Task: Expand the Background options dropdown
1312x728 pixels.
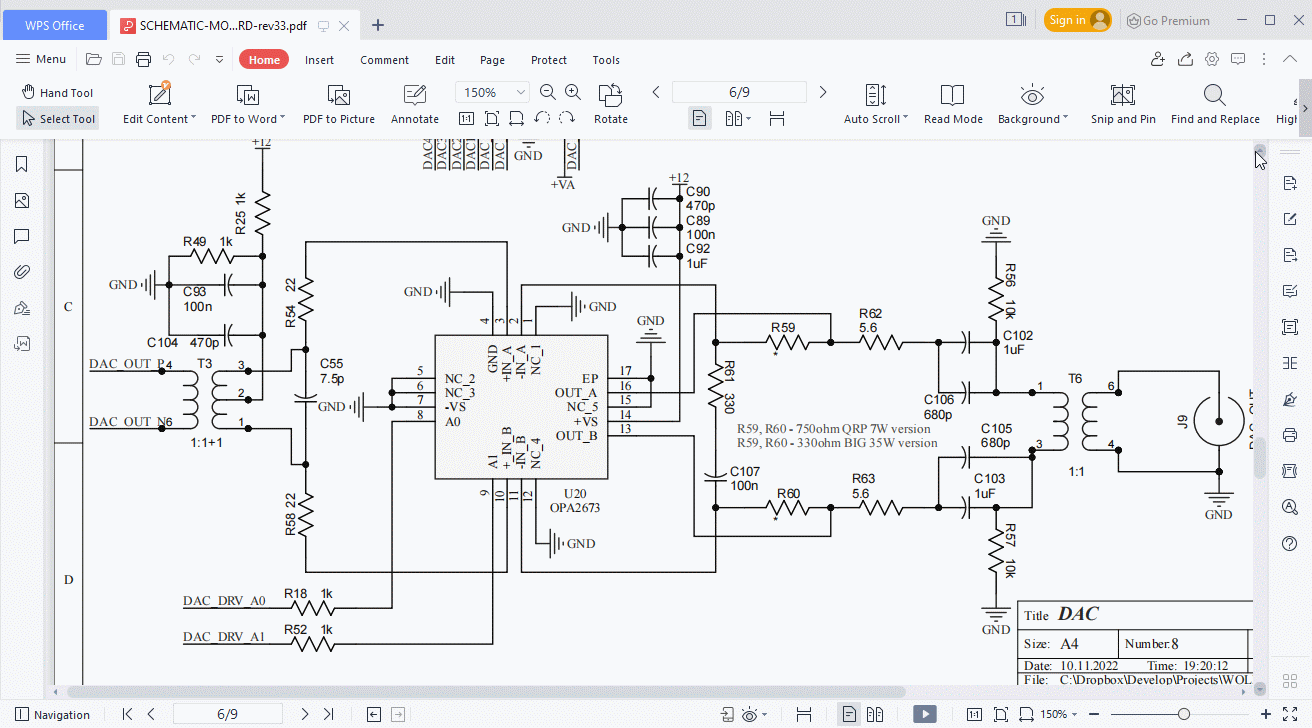Action: pos(1032,105)
